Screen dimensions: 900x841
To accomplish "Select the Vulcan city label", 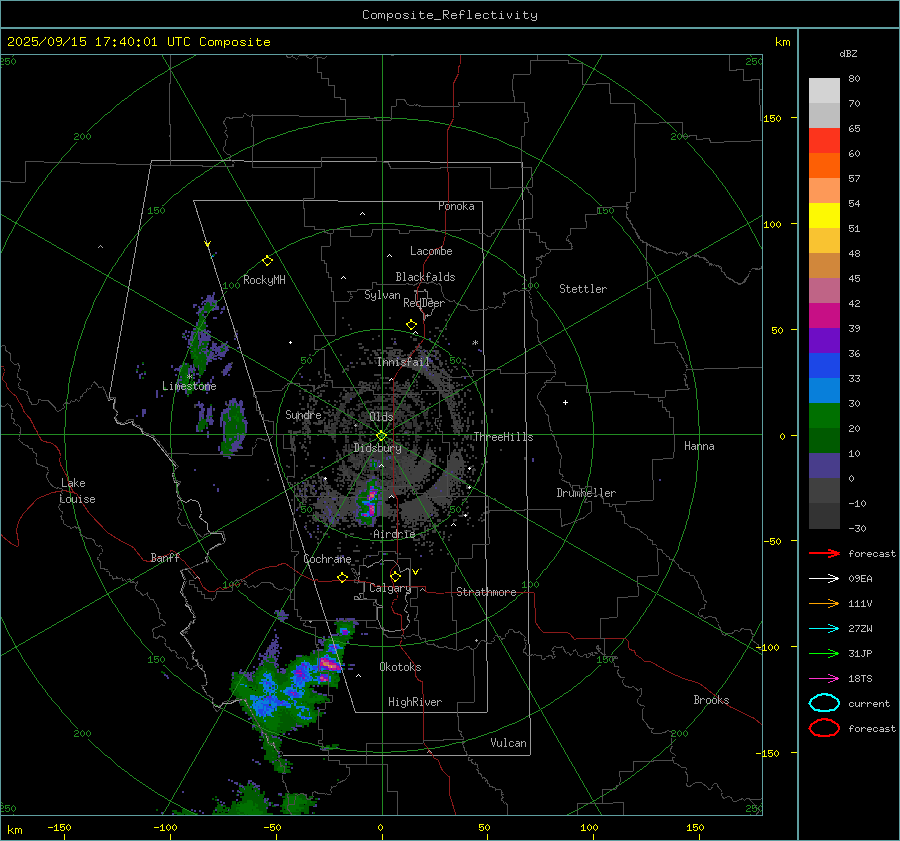I will pos(508,743).
